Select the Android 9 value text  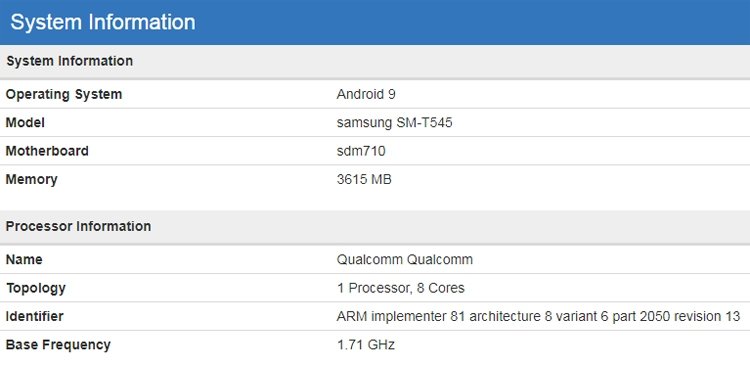point(366,94)
